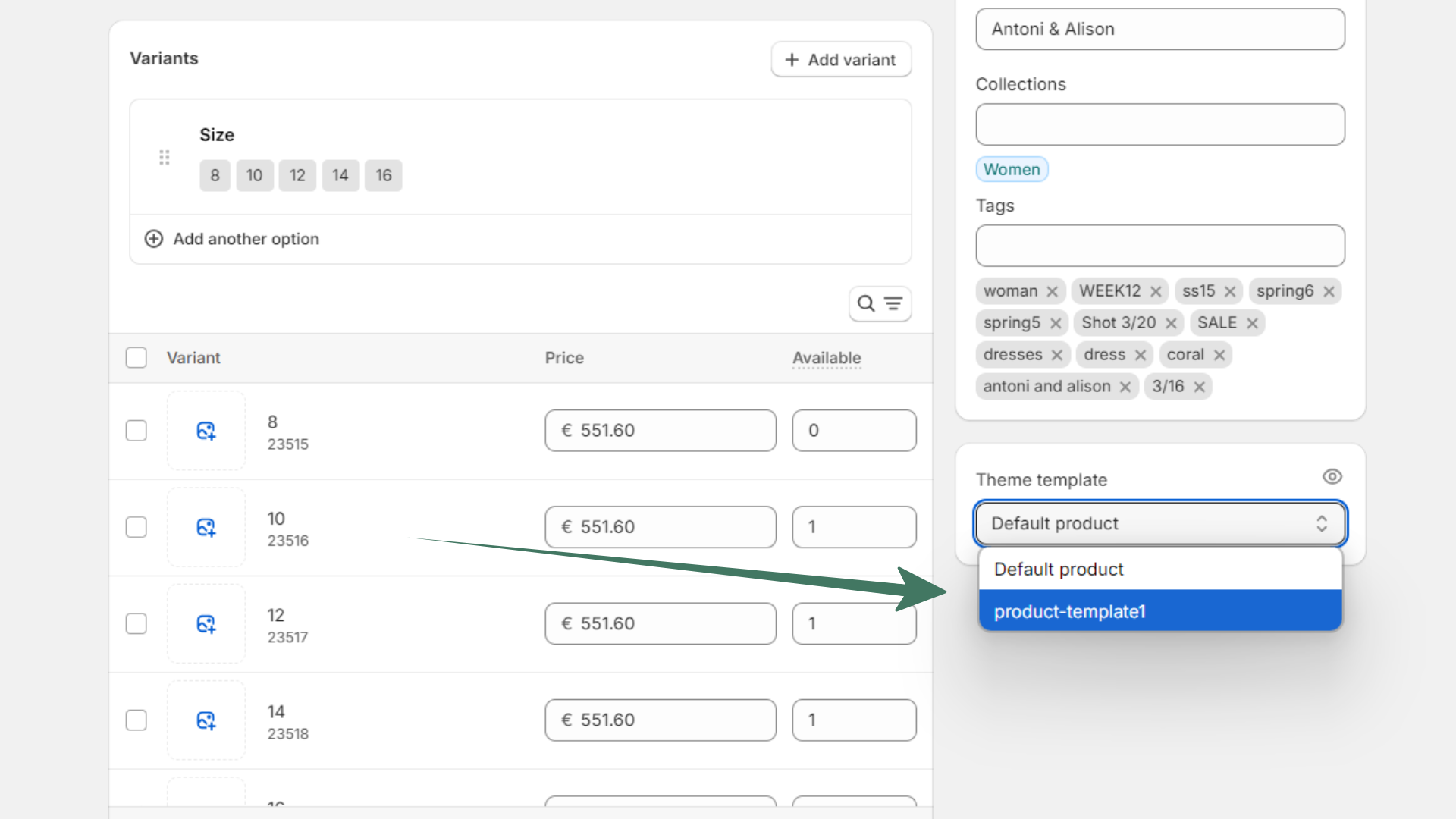Click the Collections input field
The height and width of the screenshot is (819, 1456).
(x=1159, y=124)
